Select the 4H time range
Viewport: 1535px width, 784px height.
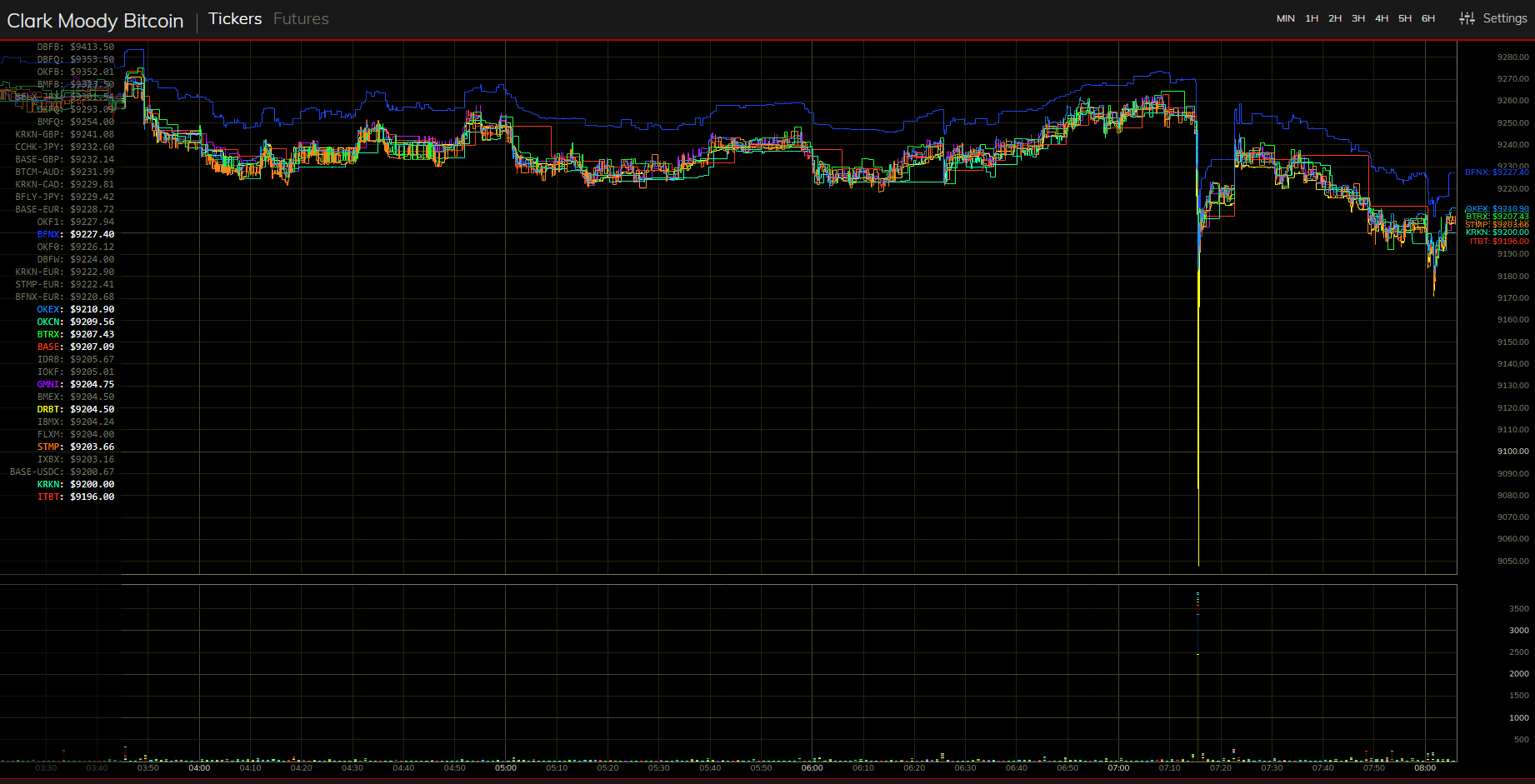pyautogui.click(x=1382, y=18)
